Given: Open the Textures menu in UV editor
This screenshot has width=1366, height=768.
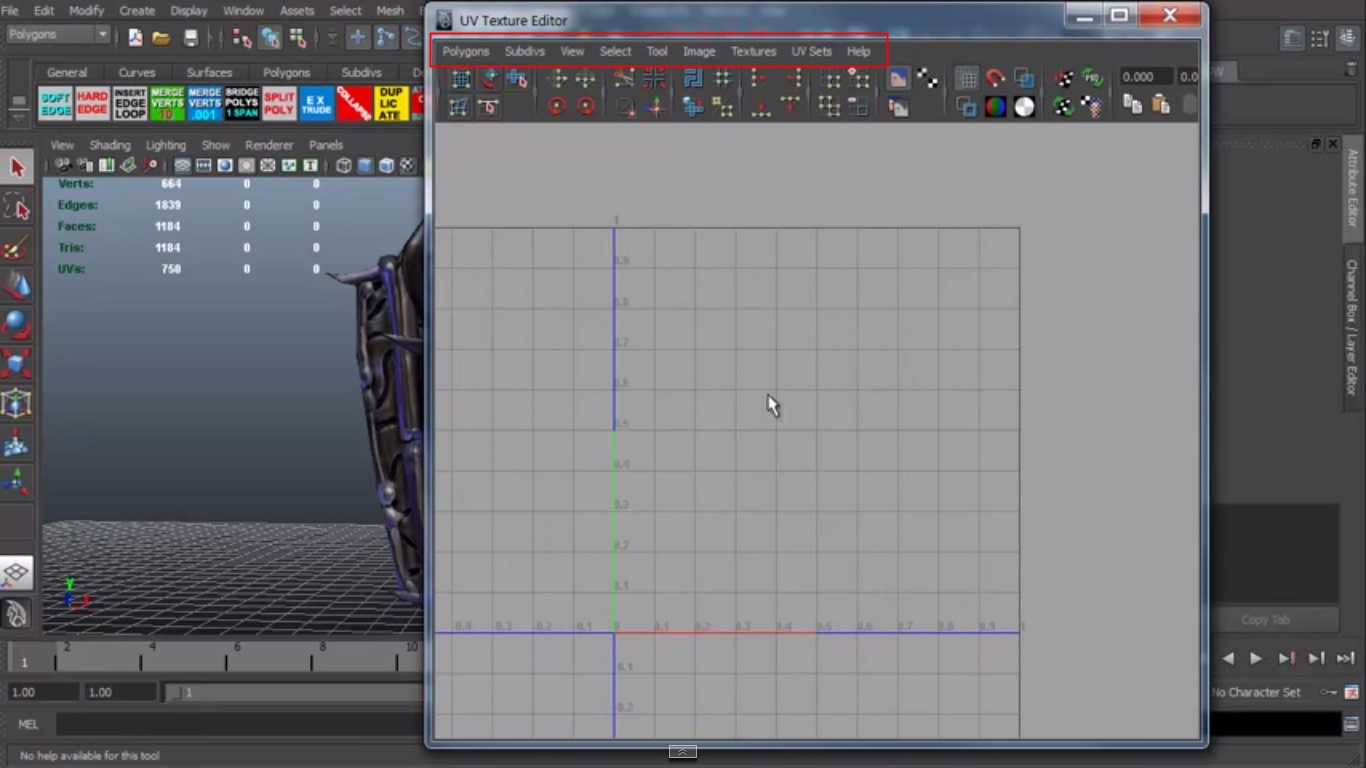Looking at the screenshot, I should 753,51.
